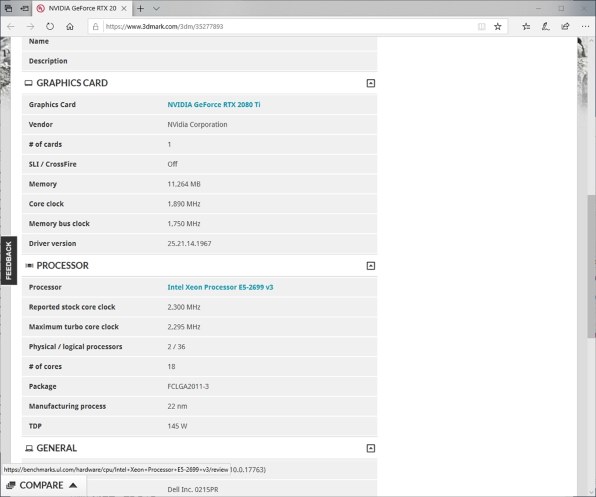Open reading view icon
596x497 pixels.
coord(482,27)
